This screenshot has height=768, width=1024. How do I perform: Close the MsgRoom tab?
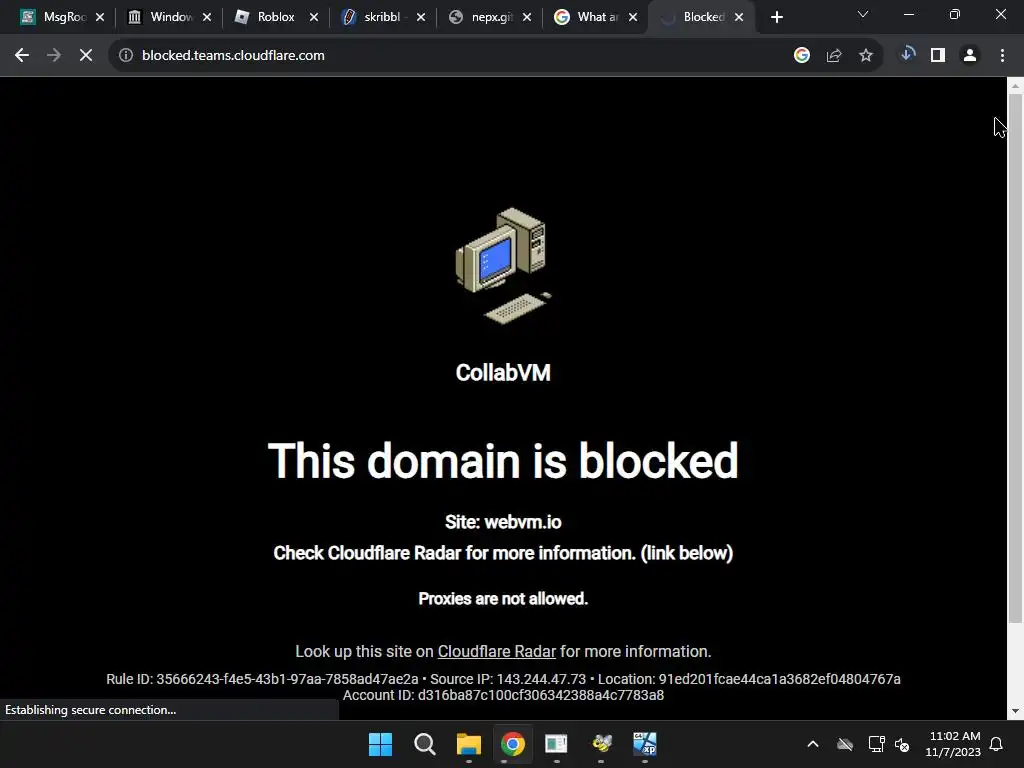click(x=100, y=18)
